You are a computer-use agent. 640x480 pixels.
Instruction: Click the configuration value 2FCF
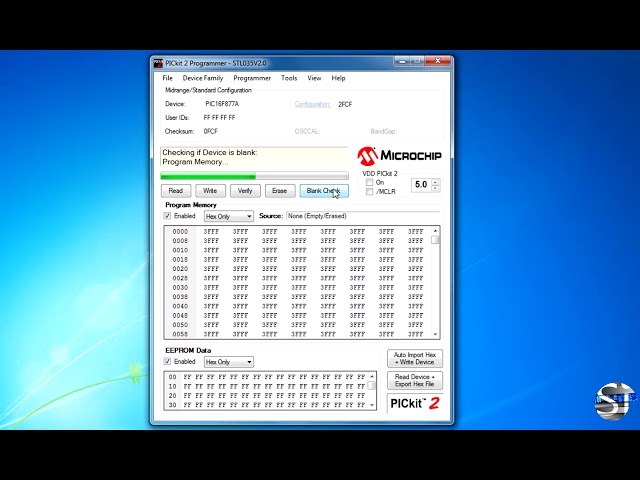[345, 104]
